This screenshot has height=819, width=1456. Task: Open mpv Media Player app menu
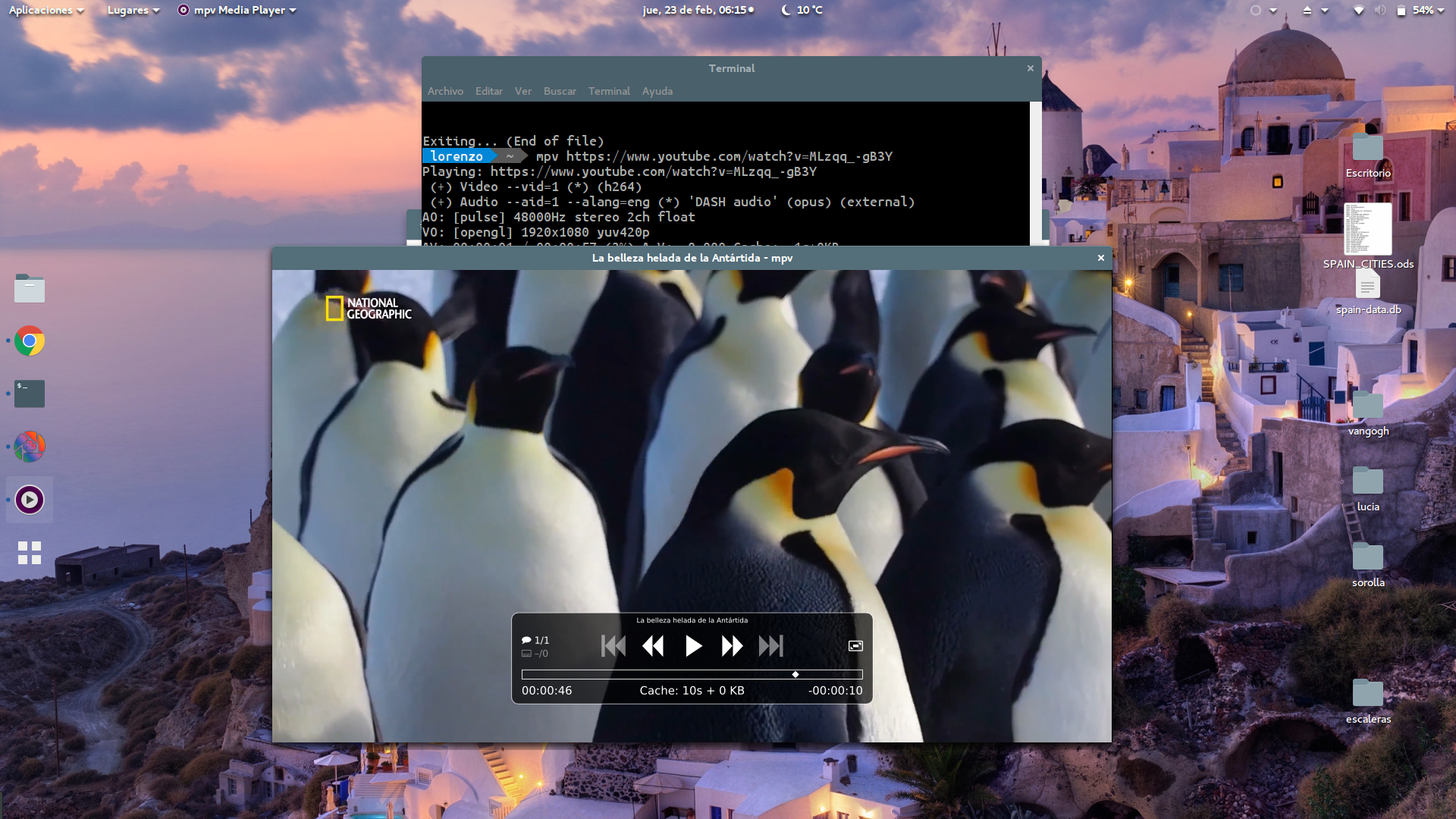tap(237, 10)
